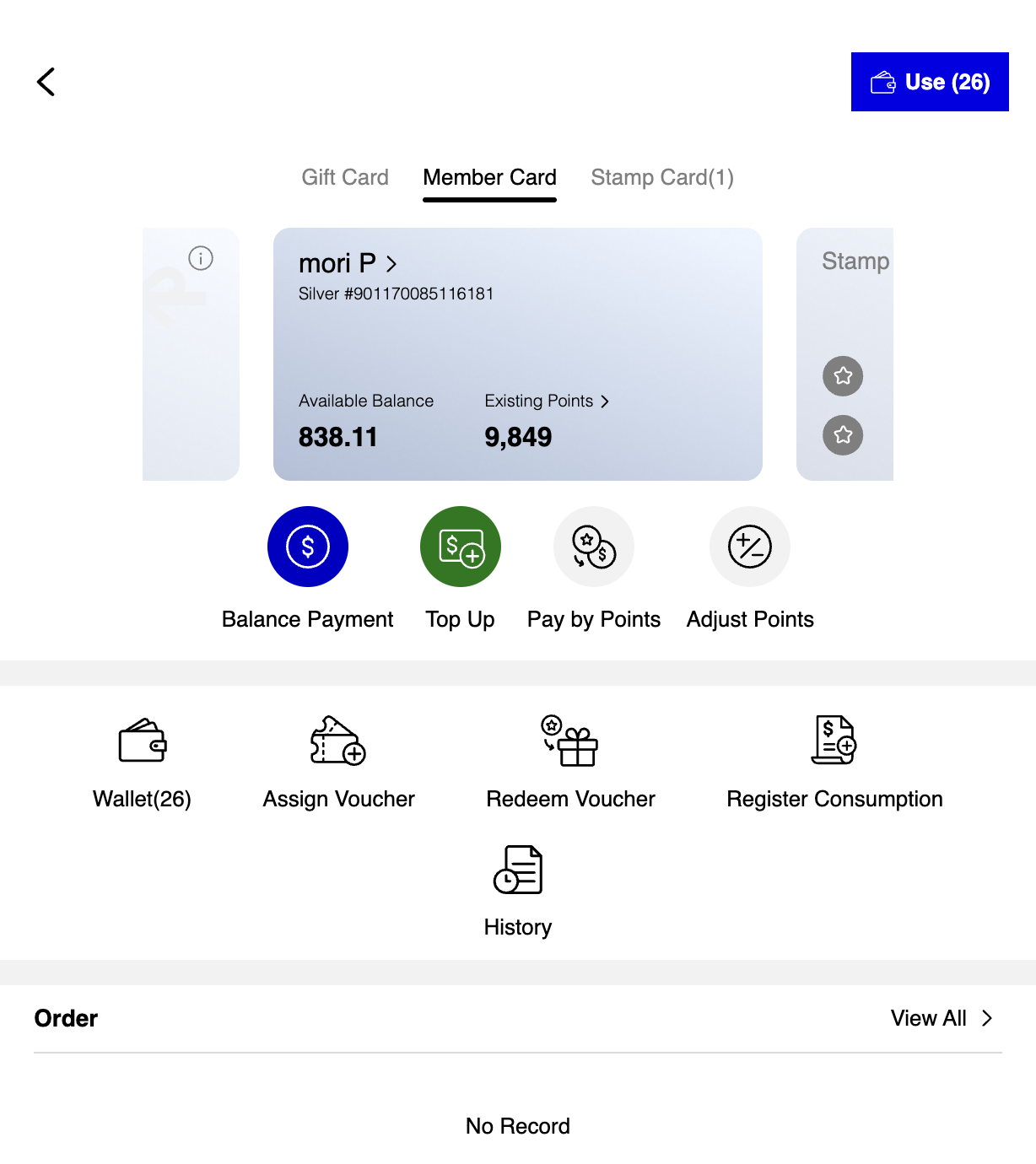View the History icon
The height and width of the screenshot is (1164, 1036).
tap(518, 870)
